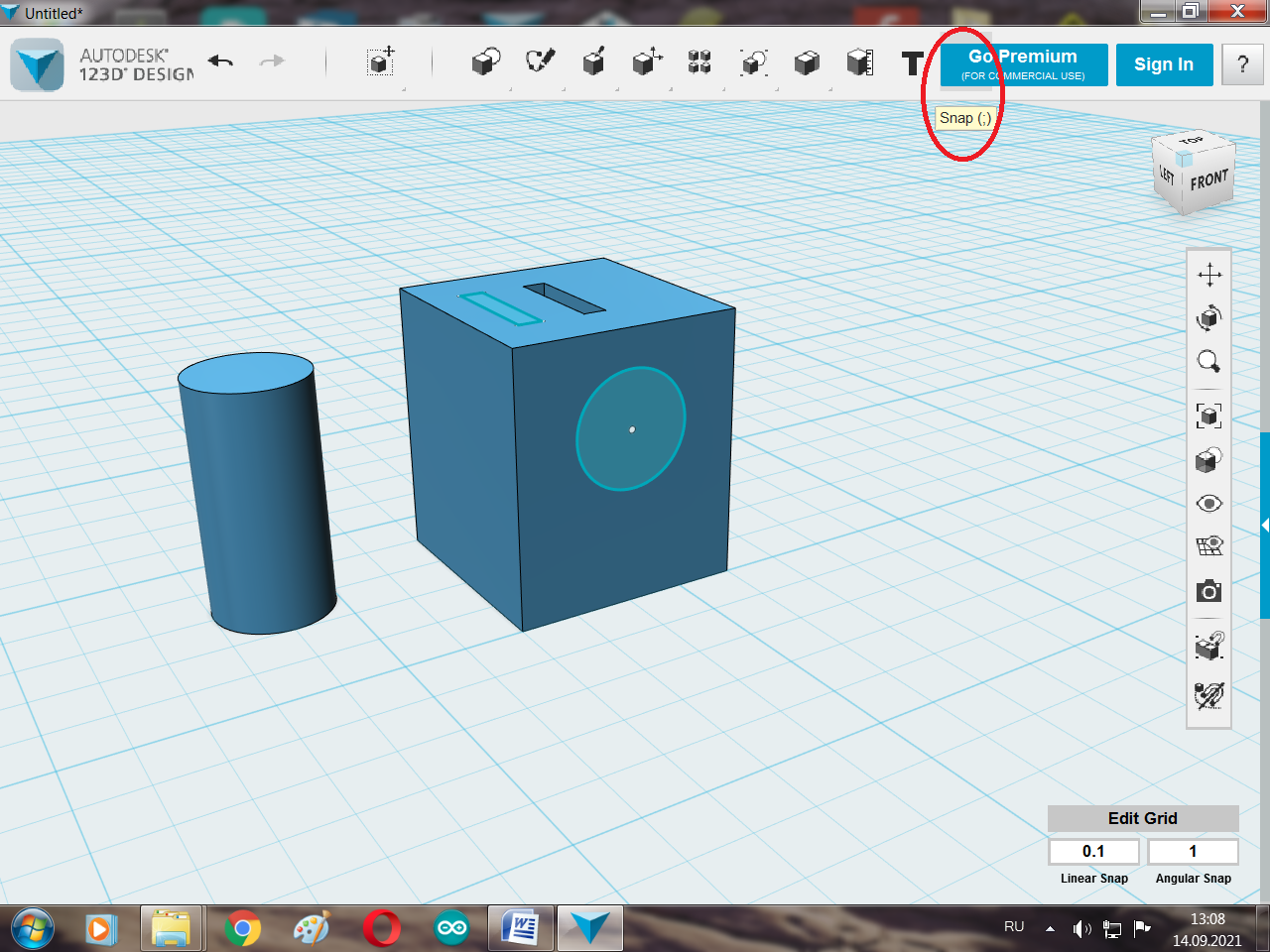Select the blue cylinder object

click(x=260, y=496)
